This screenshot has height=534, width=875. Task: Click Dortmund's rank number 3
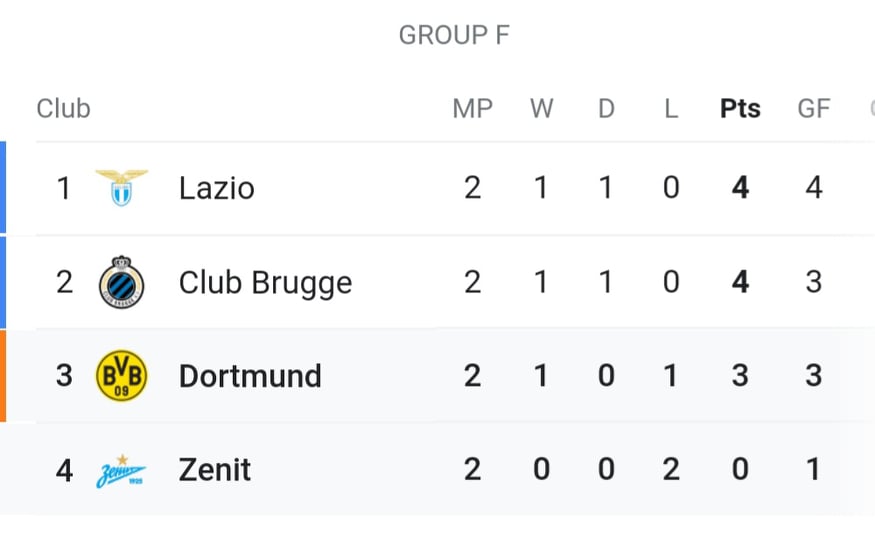[x=64, y=376]
